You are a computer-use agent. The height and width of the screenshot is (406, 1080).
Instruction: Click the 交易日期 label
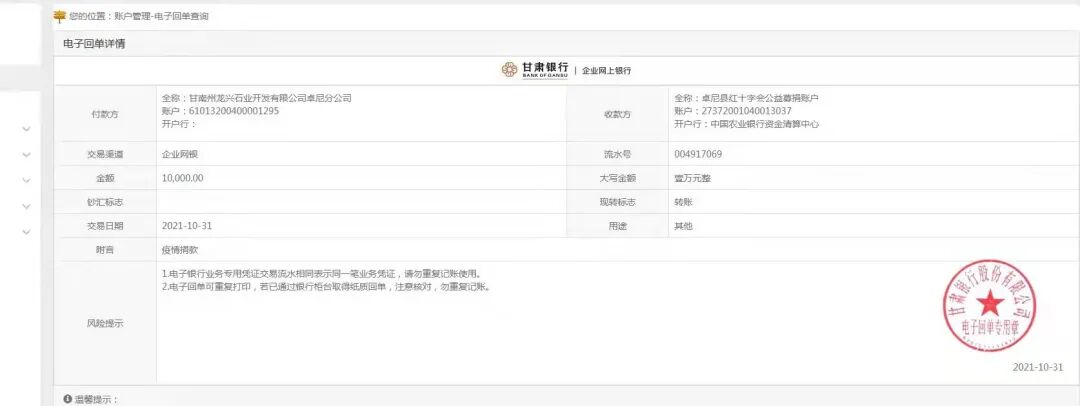tap(105, 226)
